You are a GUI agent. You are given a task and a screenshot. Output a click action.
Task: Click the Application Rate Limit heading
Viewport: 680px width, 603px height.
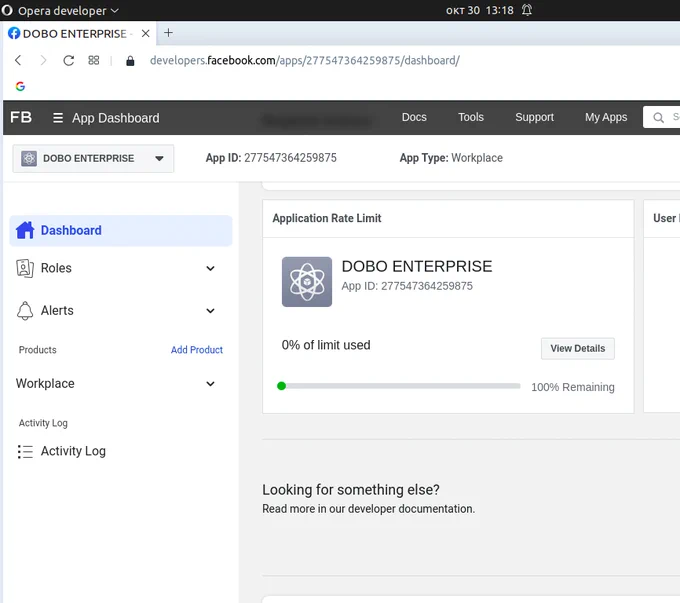pyautogui.click(x=327, y=218)
